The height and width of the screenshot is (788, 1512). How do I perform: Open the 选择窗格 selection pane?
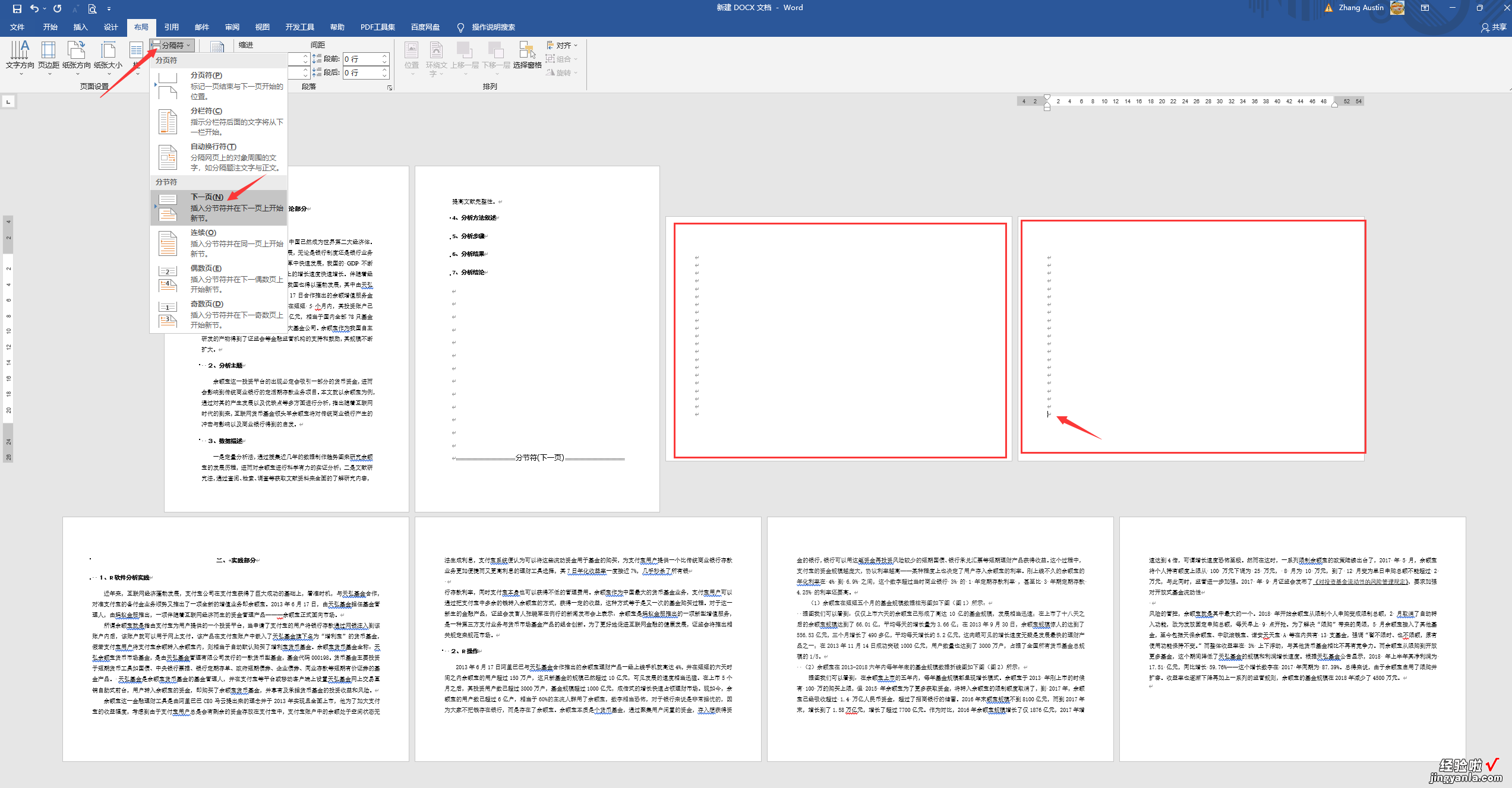click(x=527, y=55)
